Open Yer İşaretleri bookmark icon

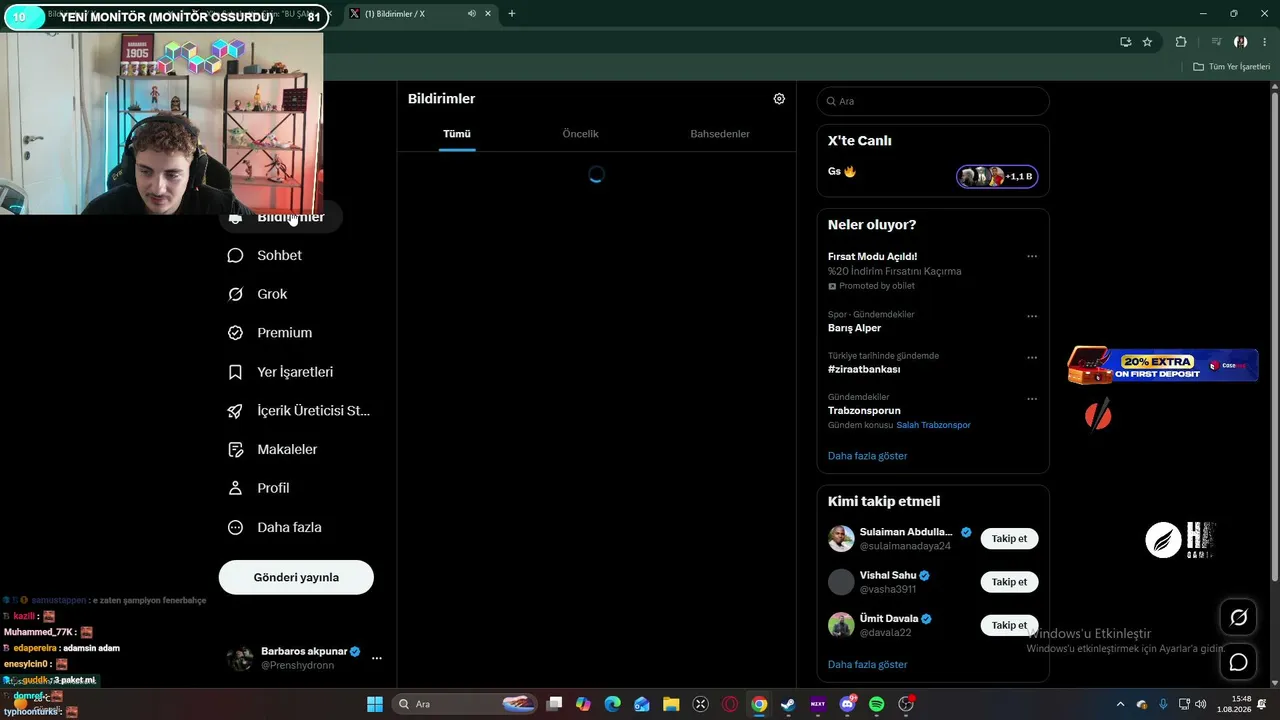coord(235,372)
